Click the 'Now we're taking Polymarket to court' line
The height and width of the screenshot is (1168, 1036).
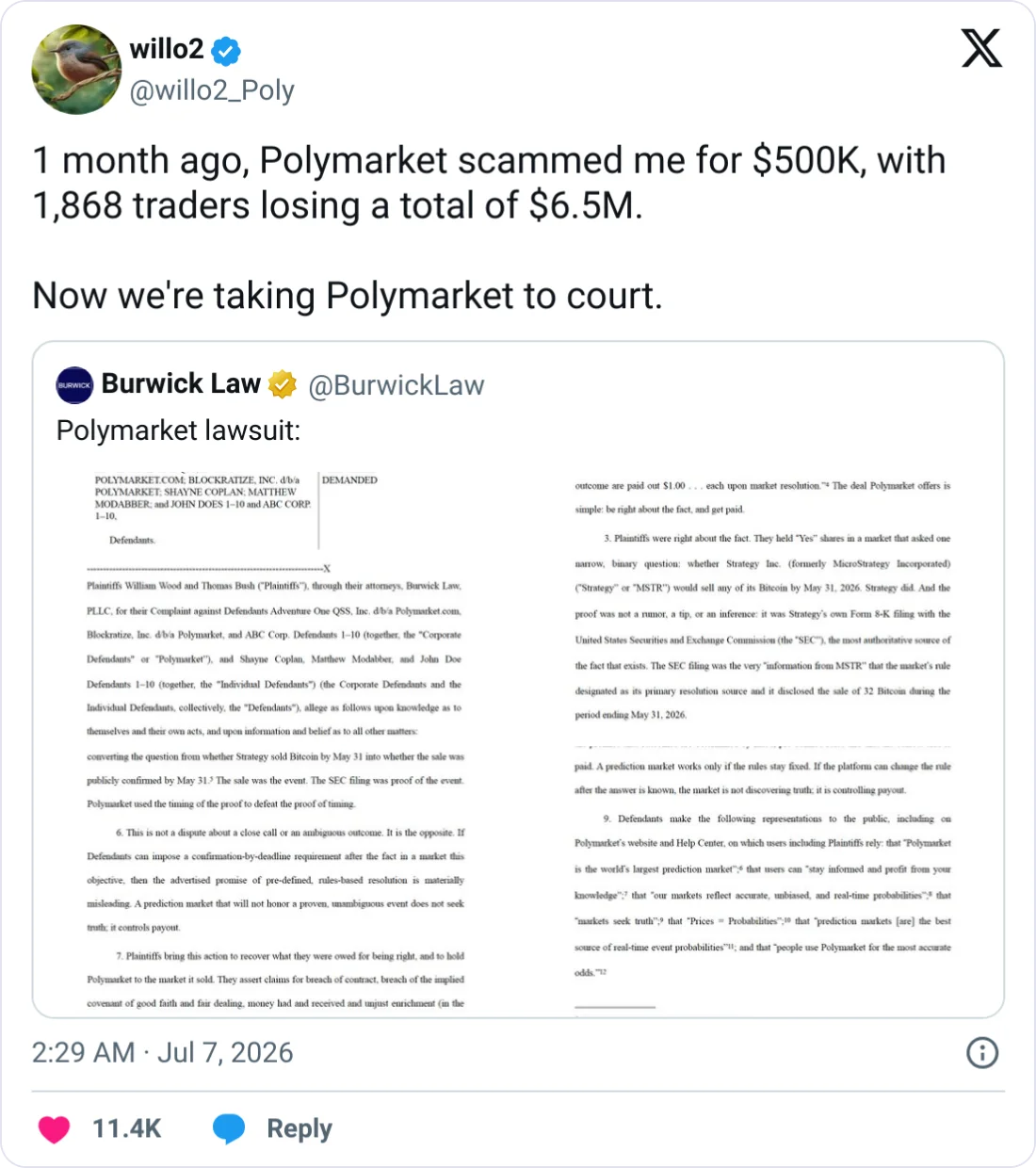[x=348, y=296]
